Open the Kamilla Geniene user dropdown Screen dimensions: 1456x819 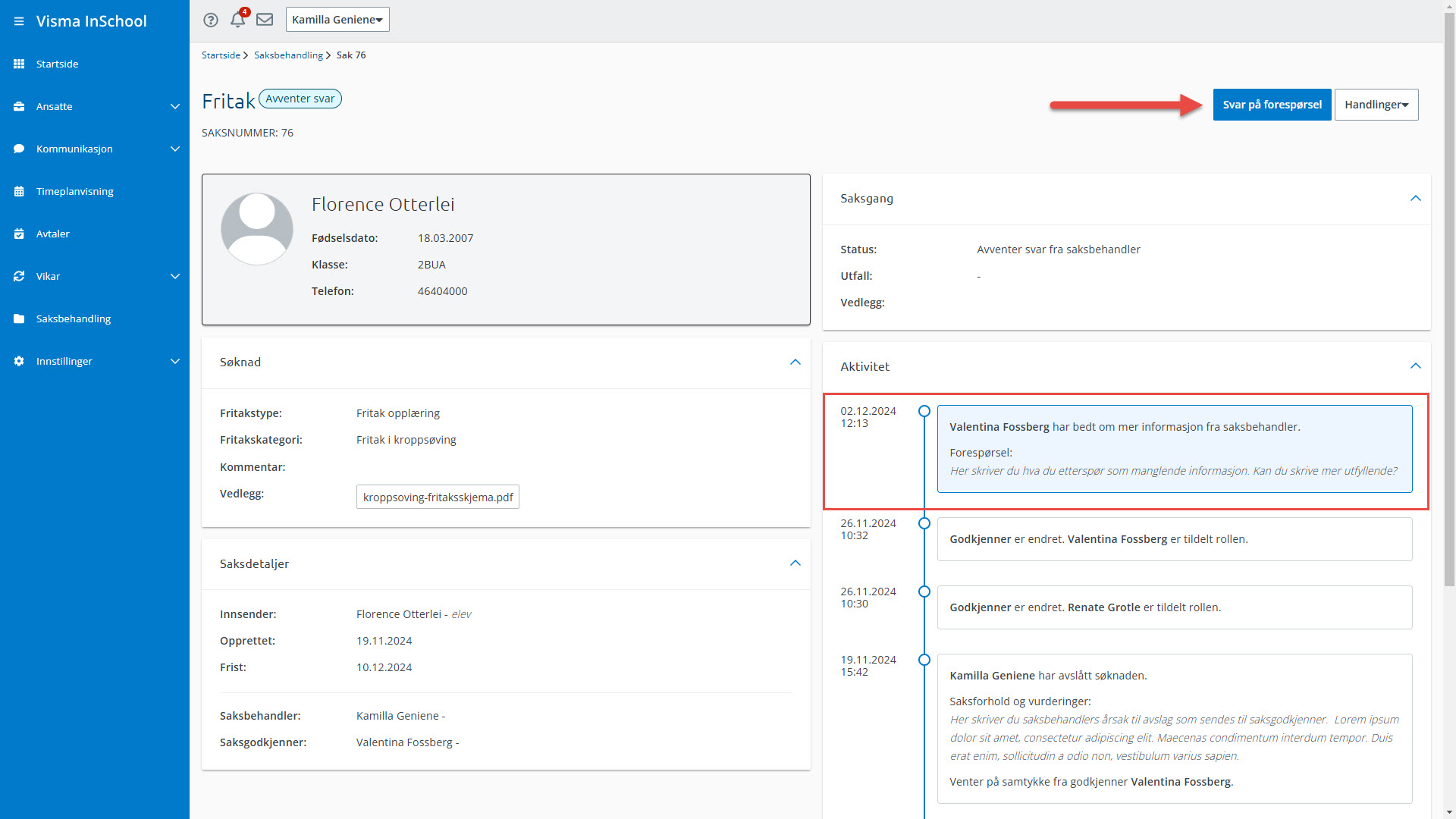337,20
